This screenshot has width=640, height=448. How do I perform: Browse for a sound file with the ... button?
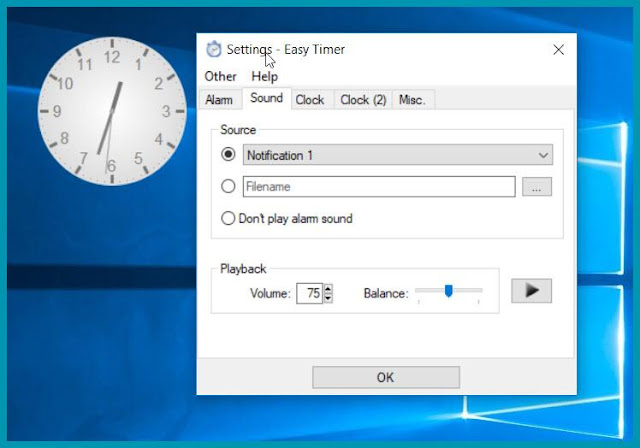537,187
